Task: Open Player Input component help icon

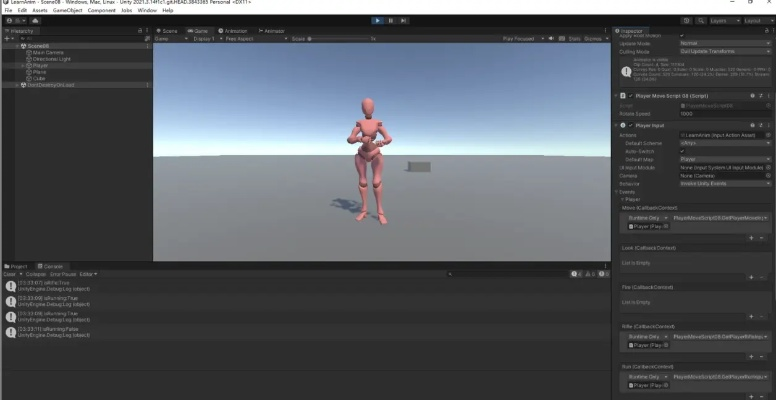Action: click(751, 125)
